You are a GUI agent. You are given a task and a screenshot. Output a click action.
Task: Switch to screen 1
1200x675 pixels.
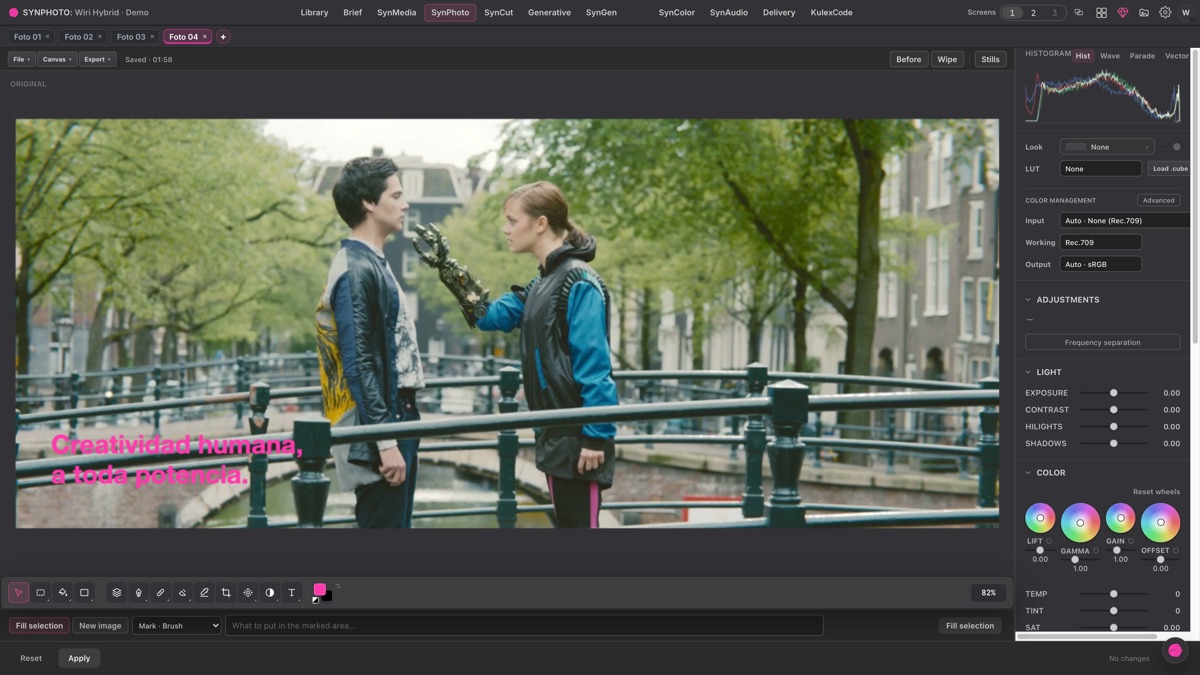click(x=1012, y=13)
